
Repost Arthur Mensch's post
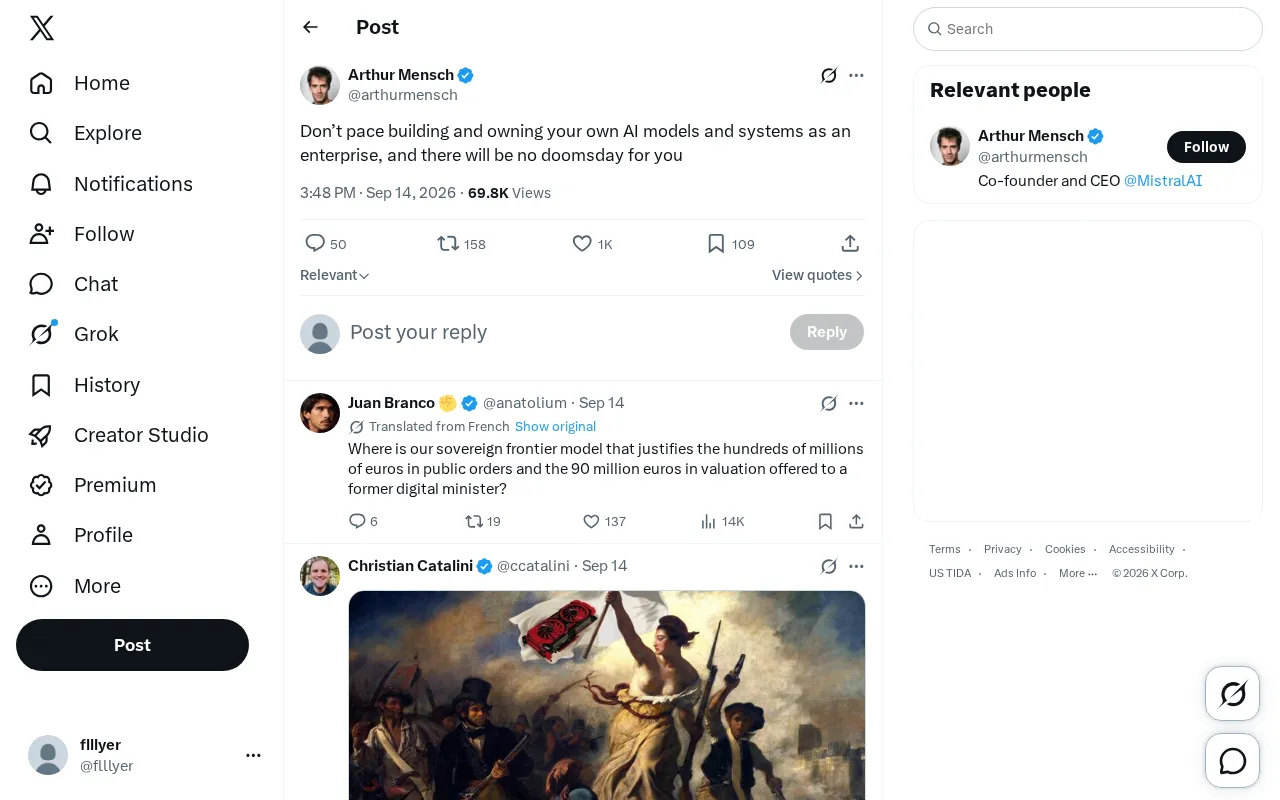[461, 244]
